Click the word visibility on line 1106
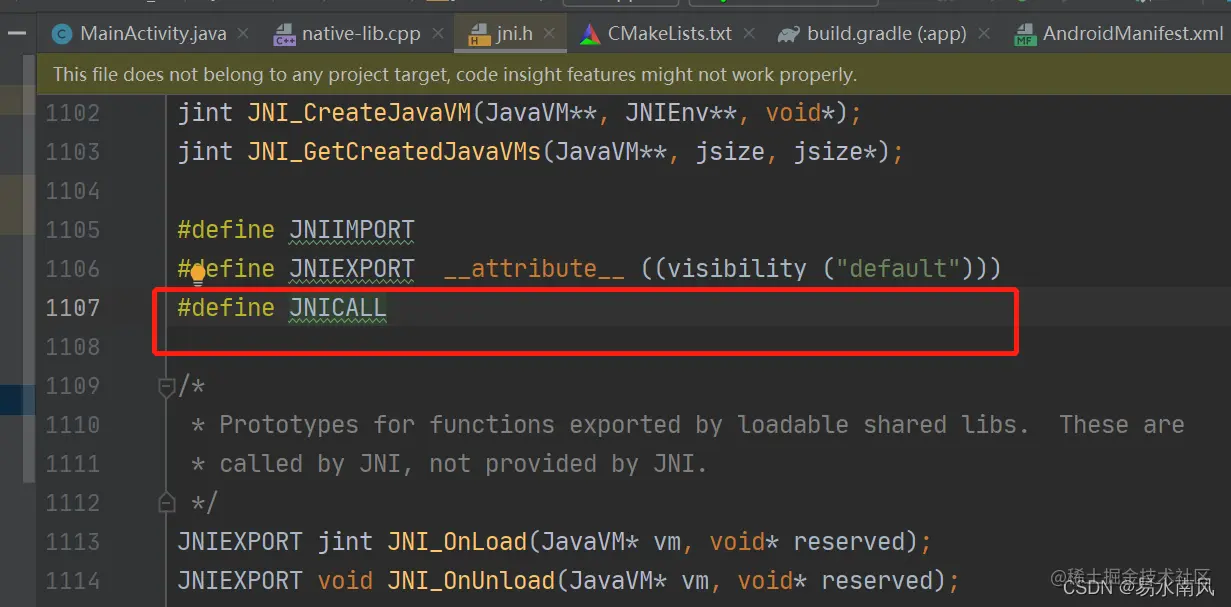1231x607 pixels. (x=737, y=269)
